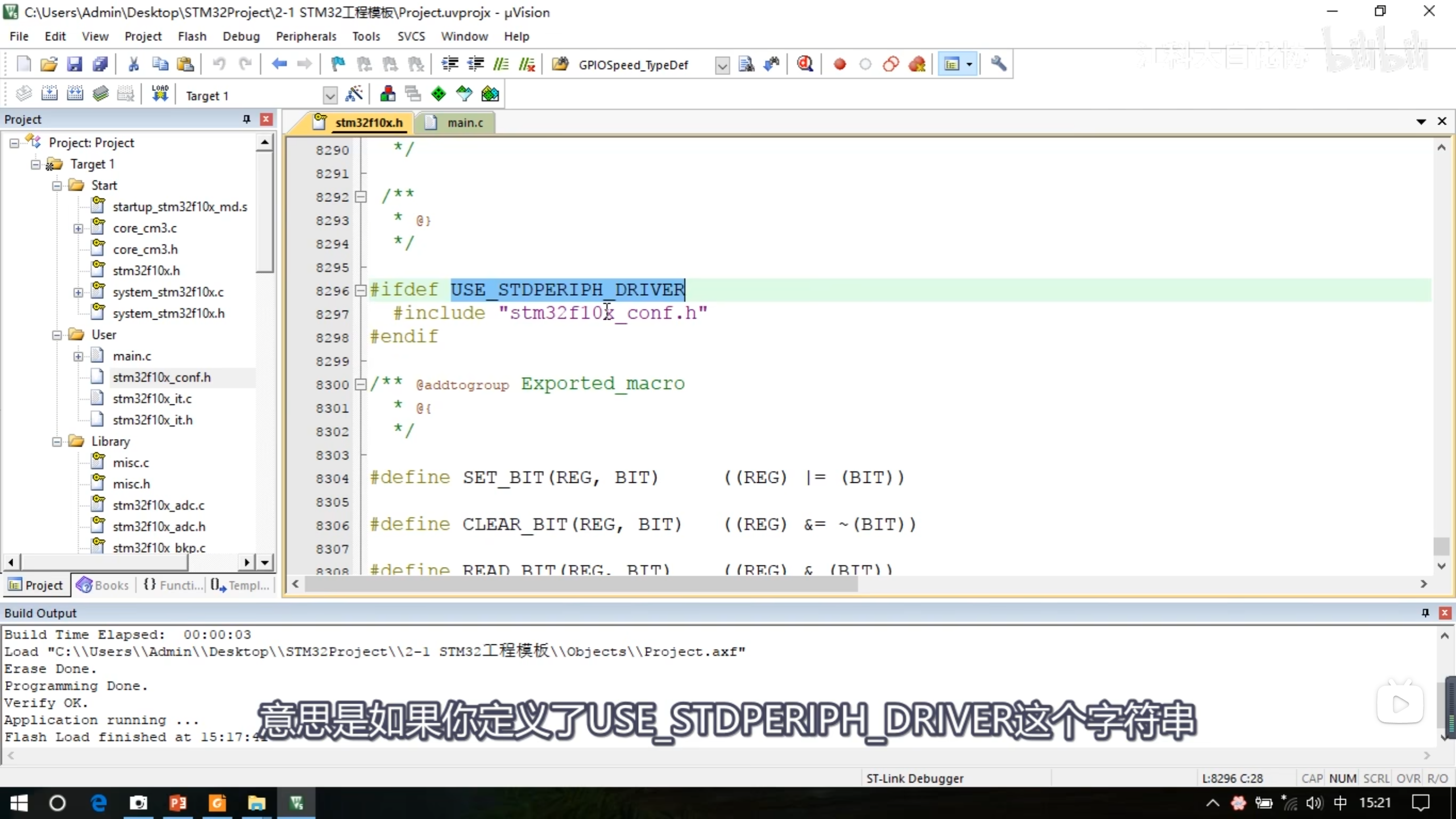Open the Peripherals menu
Screen dimensions: 1456x819
(306, 36)
